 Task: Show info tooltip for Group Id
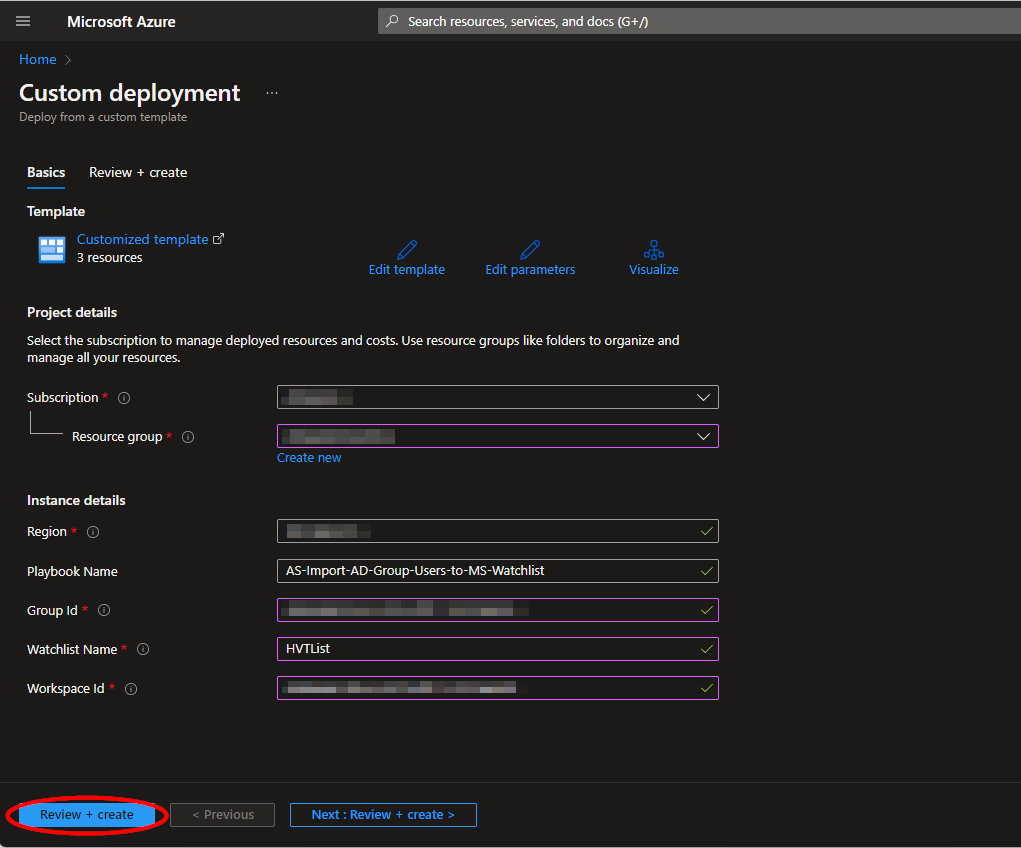[x=104, y=610]
